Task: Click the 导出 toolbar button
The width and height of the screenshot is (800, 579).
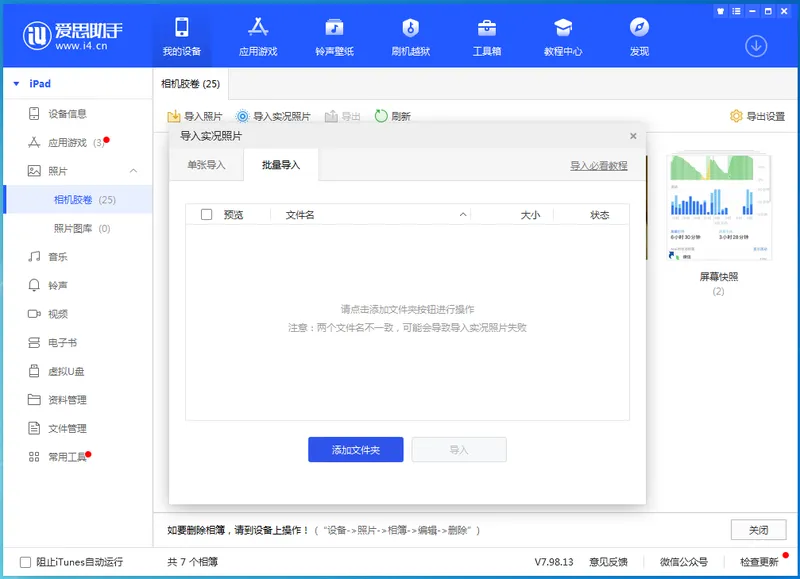Action: click(342, 116)
